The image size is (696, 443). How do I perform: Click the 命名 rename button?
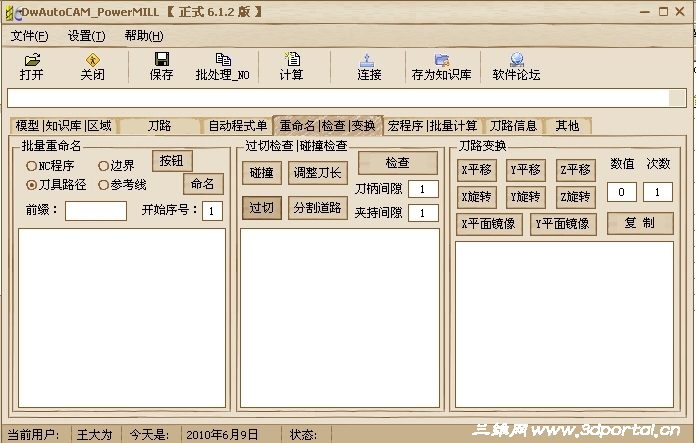pyautogui.click(x=203, y=184)
